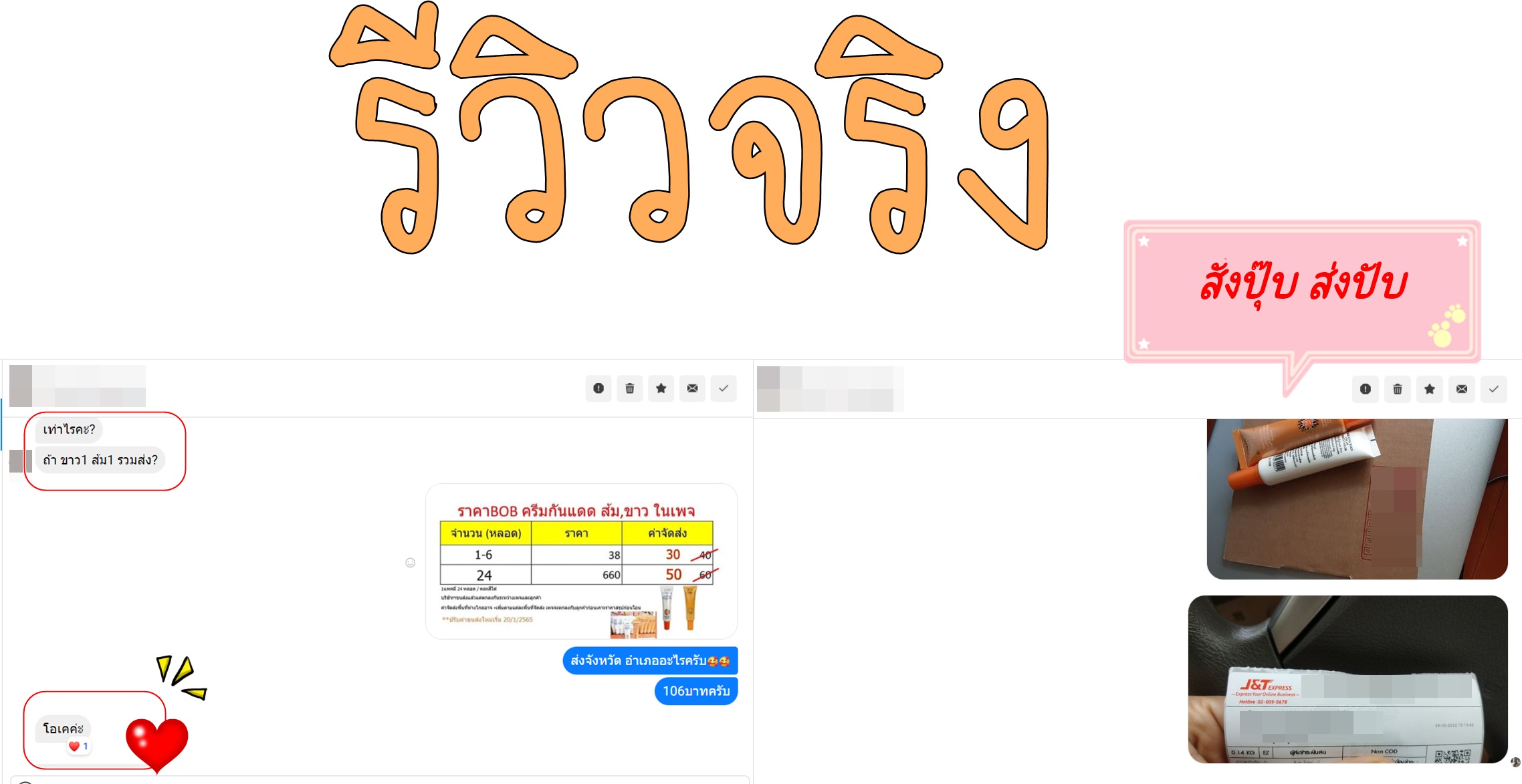Click the heart reaction count under โอเคค่ะ

click(79, 746)
